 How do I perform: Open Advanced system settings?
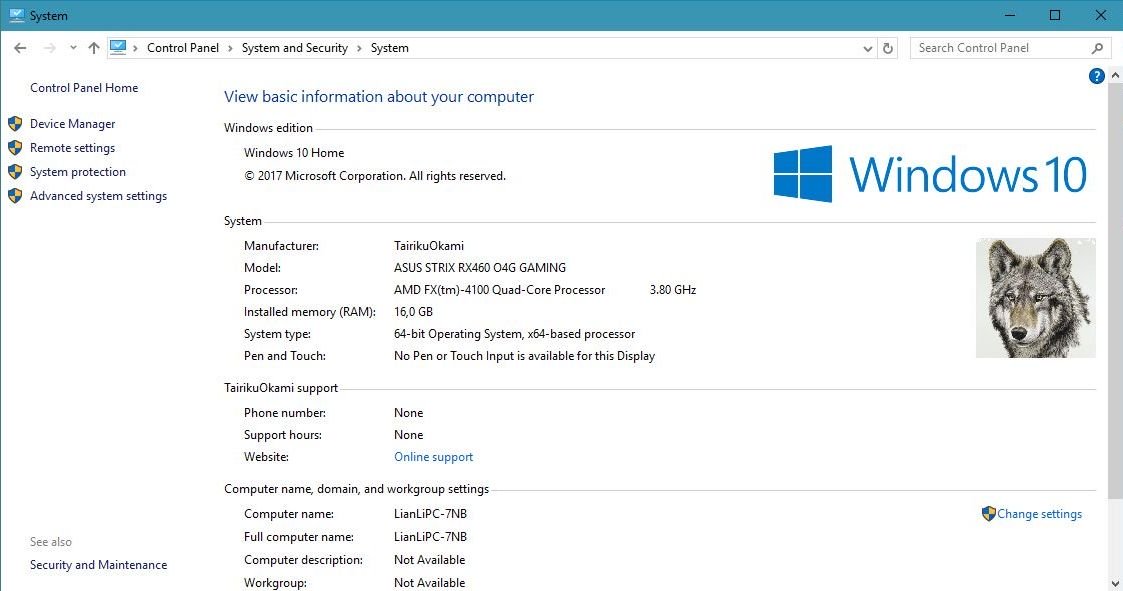pyautogui.click(x=98, y=196)
